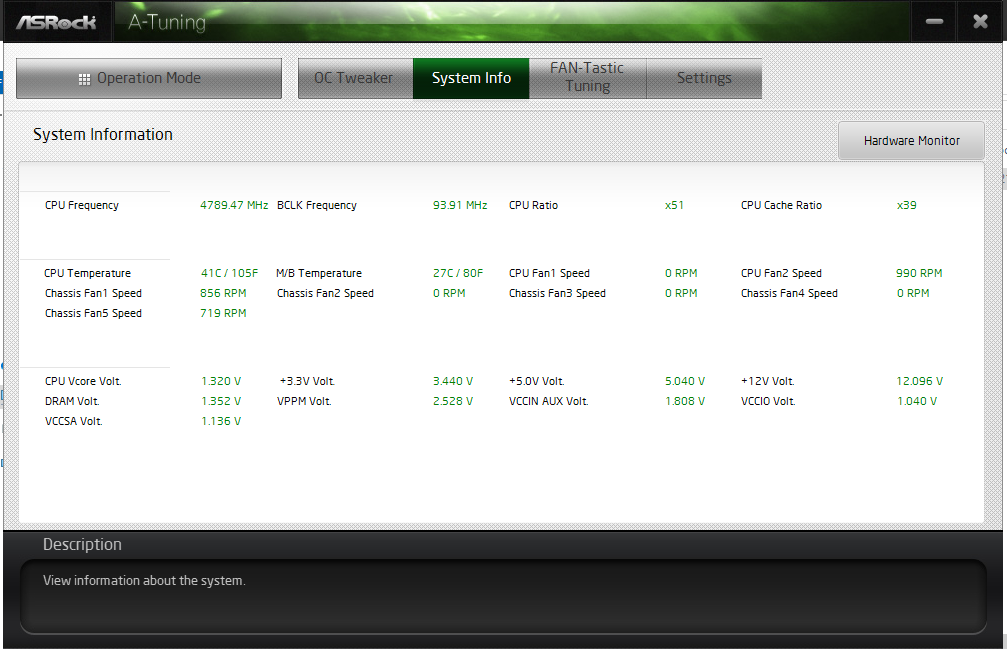
Task: Click the 1.040 V value
Action: click(x=916, y=401)
